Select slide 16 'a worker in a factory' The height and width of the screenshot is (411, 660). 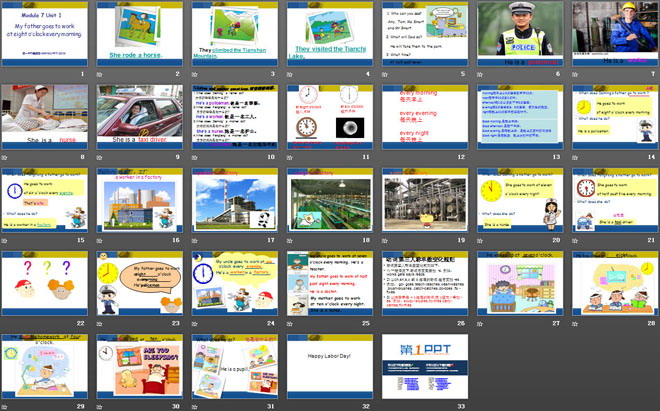(140, 200)
